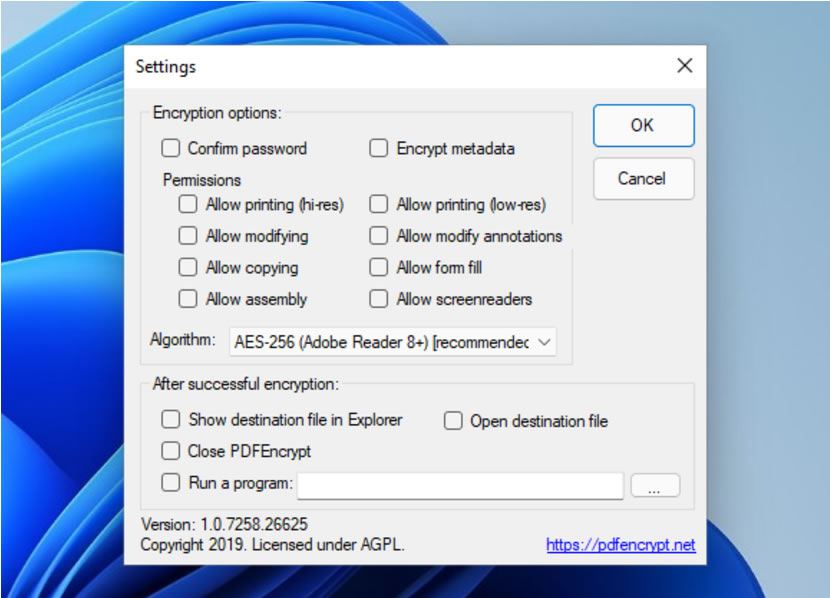The image size is (830, 598).
Task: Check the Allow assembly box
Action: point(188,298)
